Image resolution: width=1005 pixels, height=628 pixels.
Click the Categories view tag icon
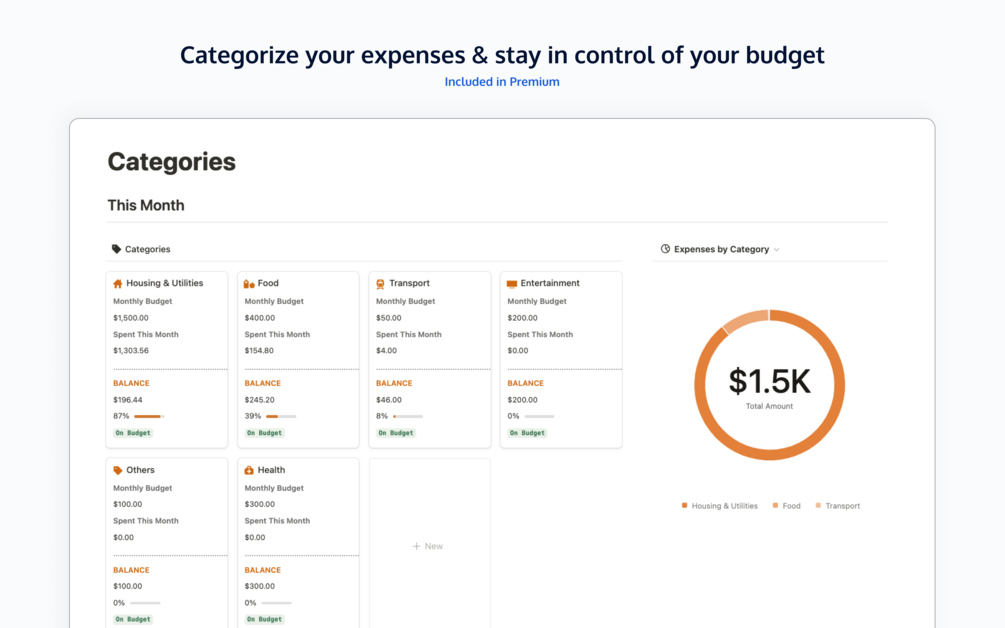116,249
